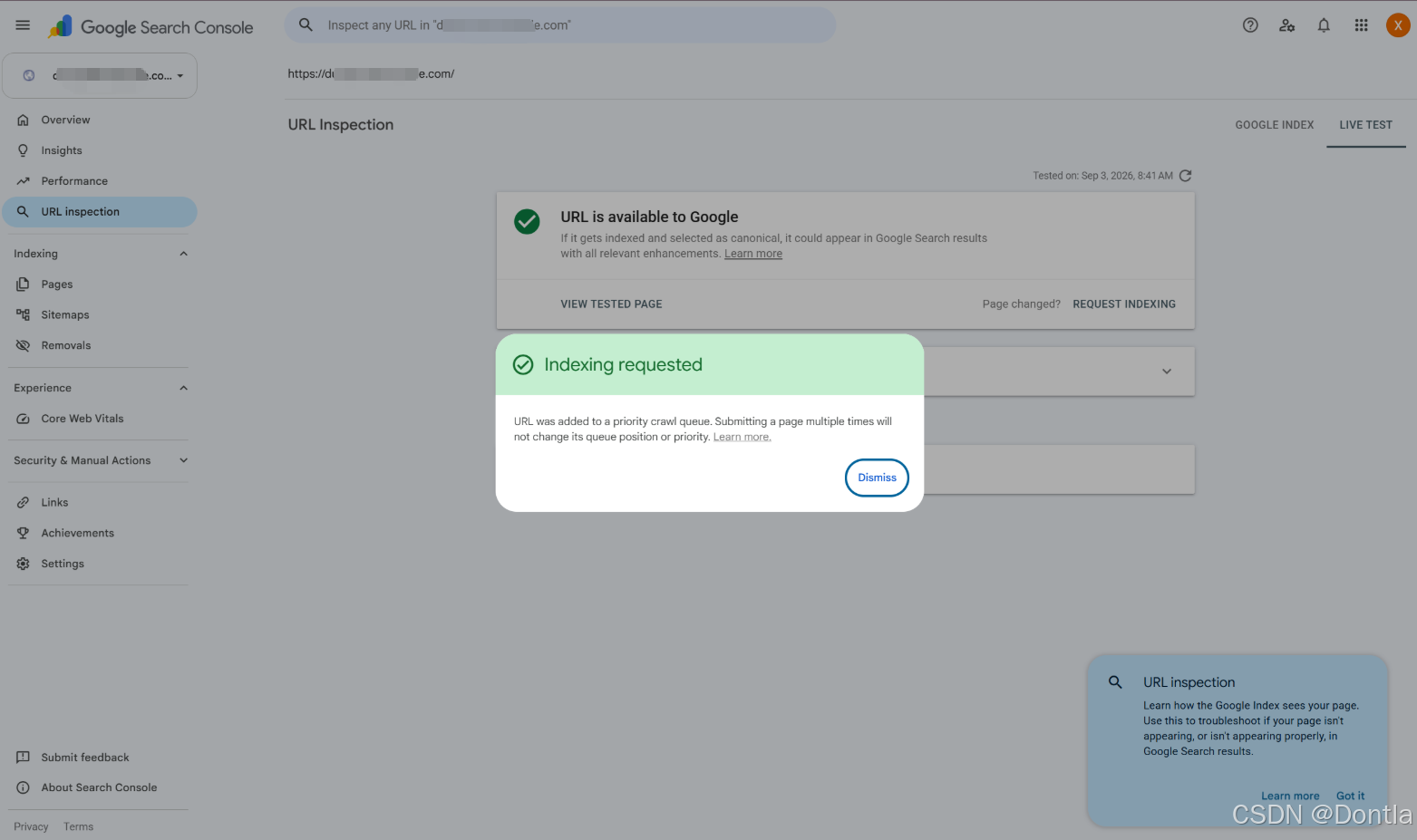Open the property selector dropdown
This screenshot has width=1417, height=840.
pos(100,75)
